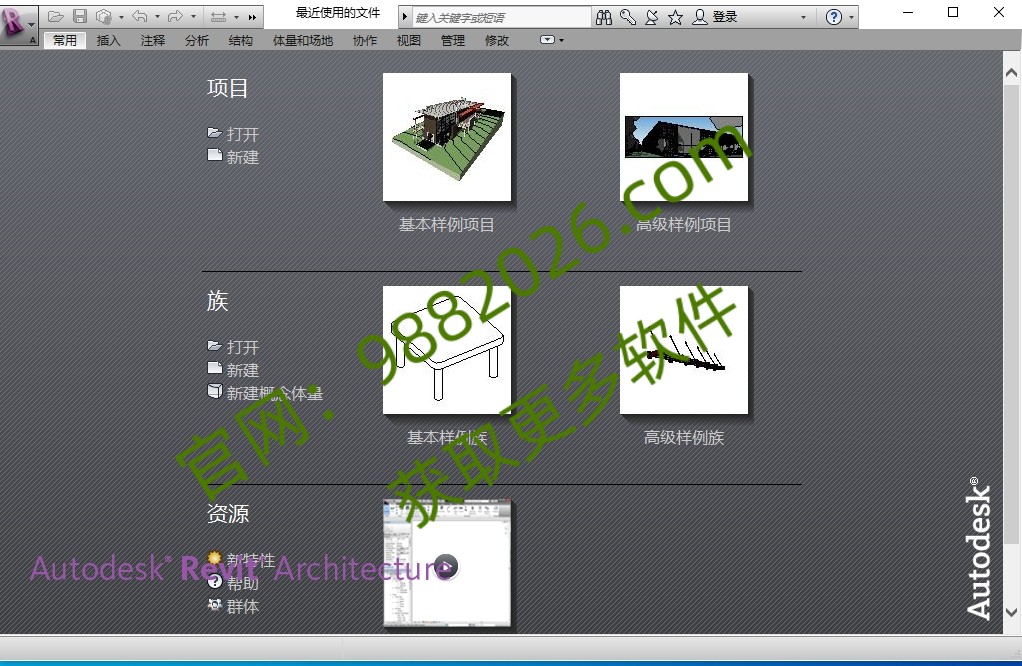1022x666 pixels.
Task: Open the 基本样例族 table thumbnail
Action: 447,350
